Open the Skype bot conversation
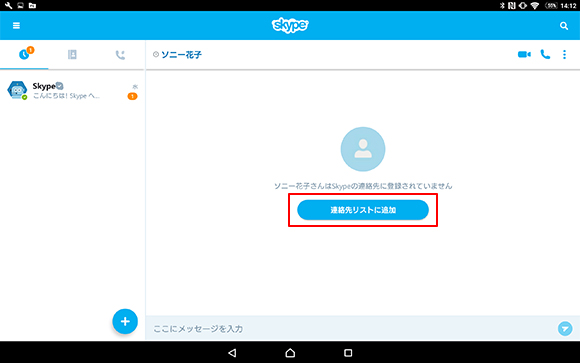Viewport: 580px width, 363px height. pyautogui.click(x=72, y=91)
